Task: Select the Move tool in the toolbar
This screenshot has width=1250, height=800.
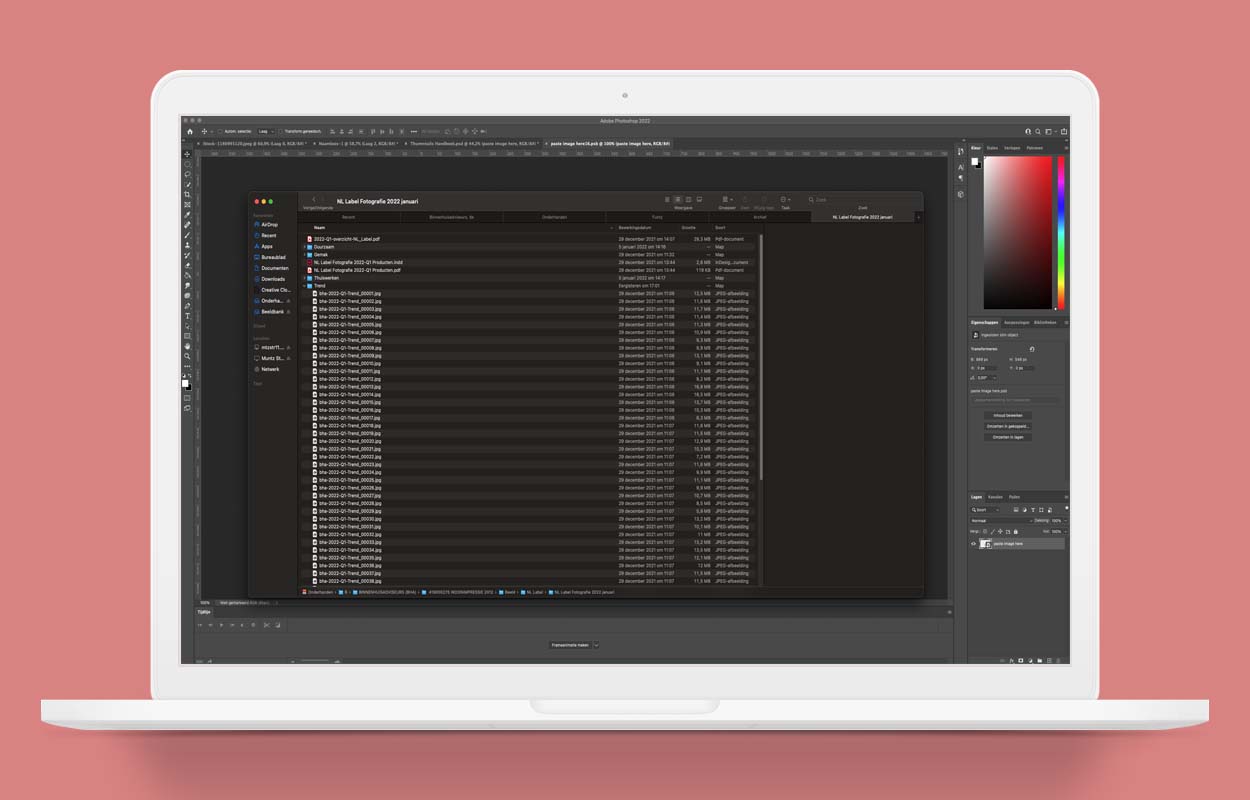Action: point(186,154)
